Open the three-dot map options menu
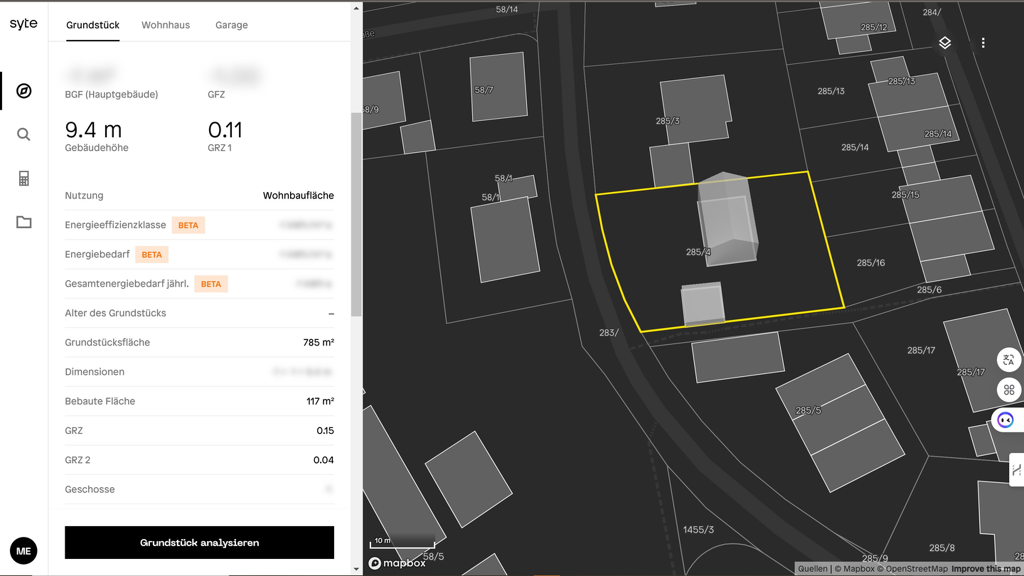 [x=983, y=43]
